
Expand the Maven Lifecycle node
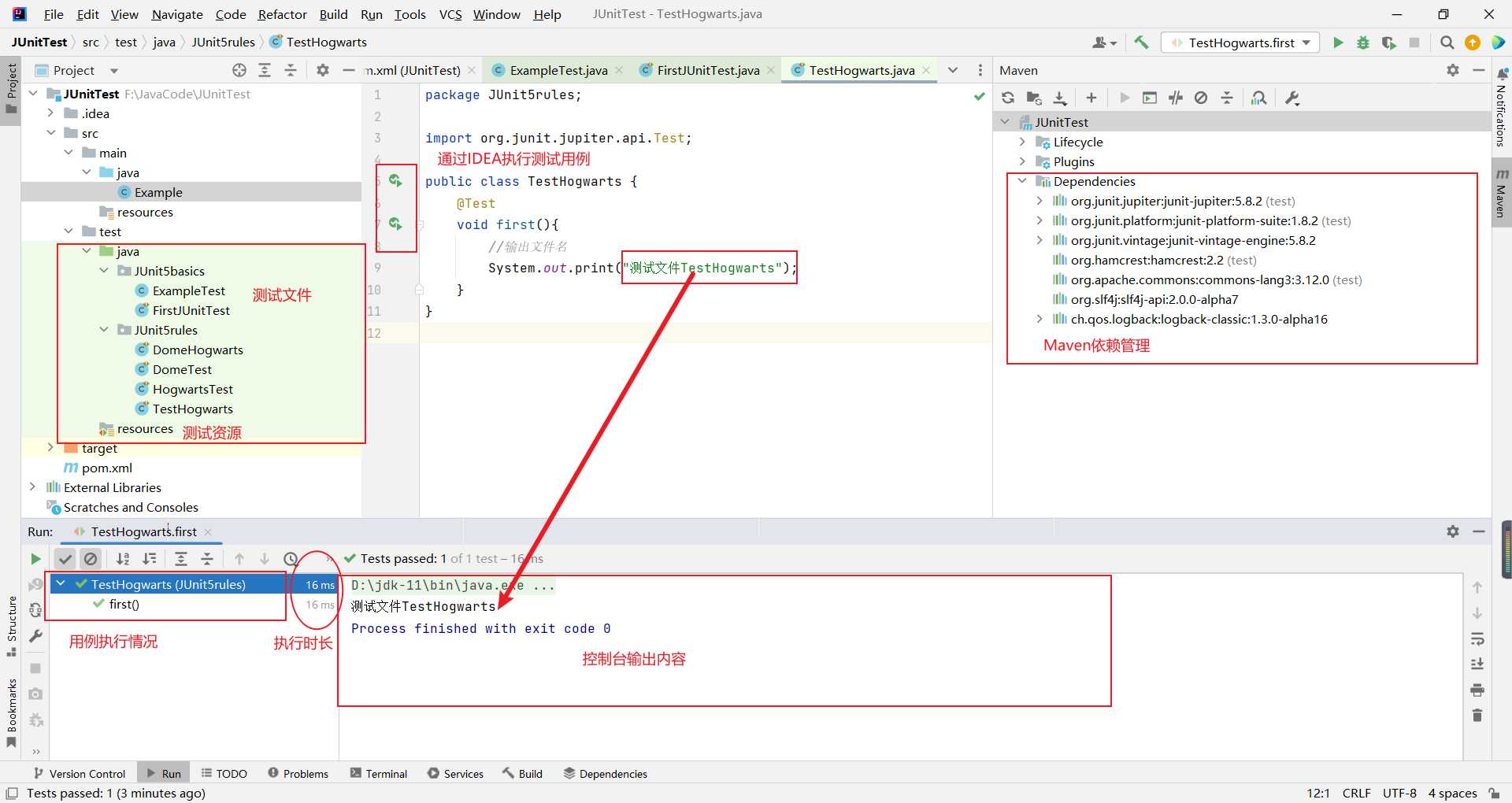[1022, 142]
